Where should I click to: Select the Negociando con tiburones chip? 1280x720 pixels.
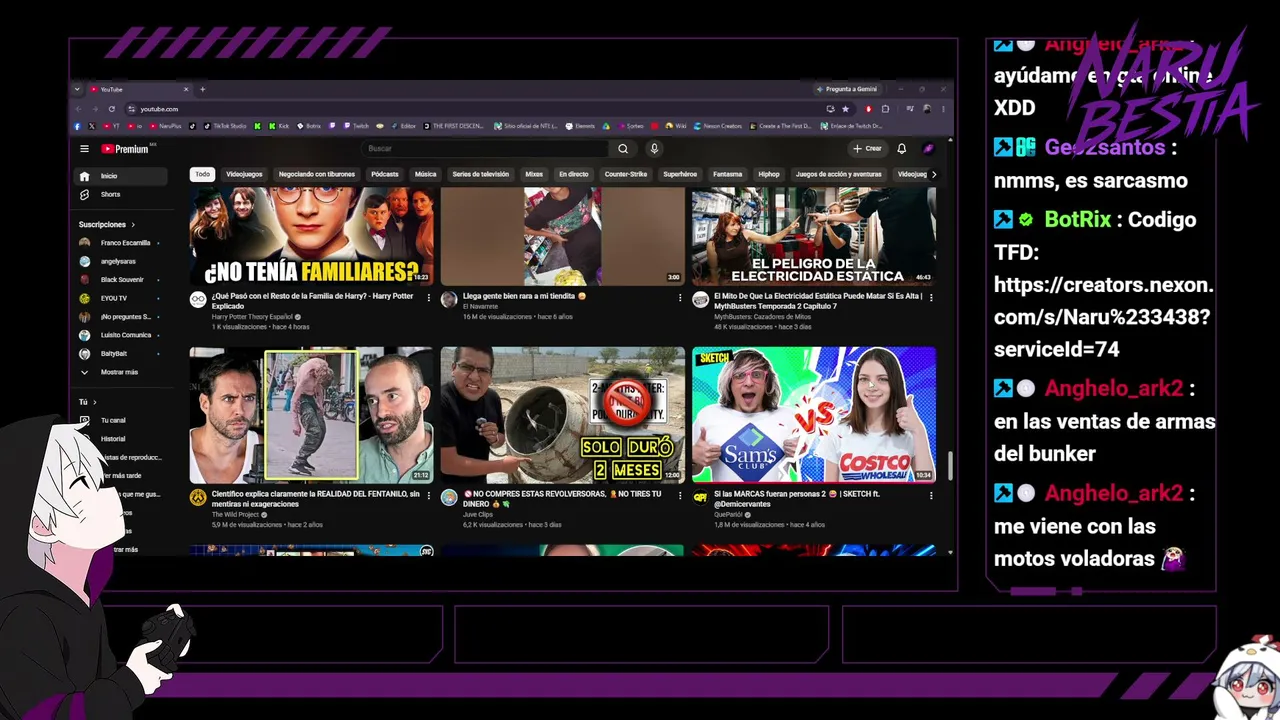pos(317,174)
